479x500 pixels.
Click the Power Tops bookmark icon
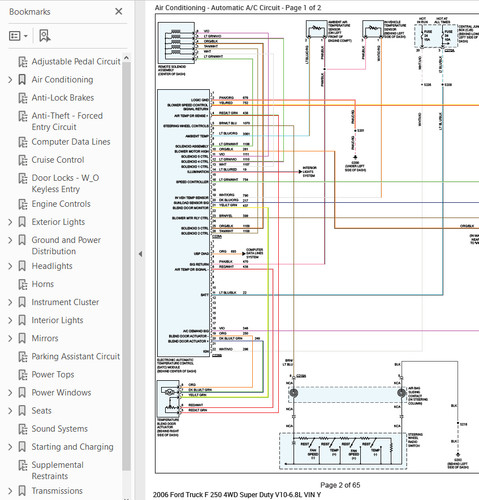tap(22, 375)
